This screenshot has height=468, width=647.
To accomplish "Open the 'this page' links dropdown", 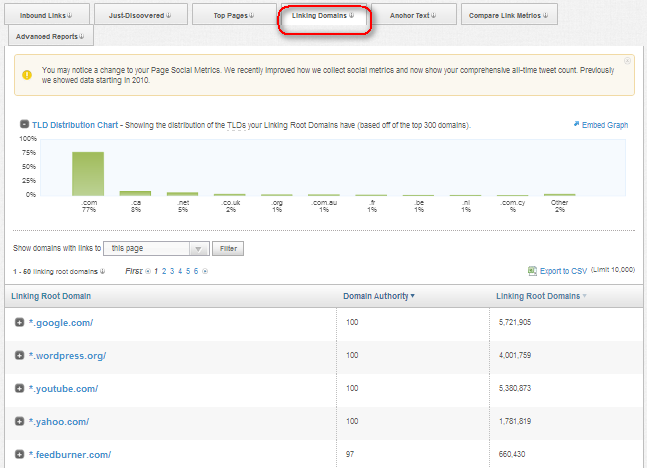I will pos(197,248).
